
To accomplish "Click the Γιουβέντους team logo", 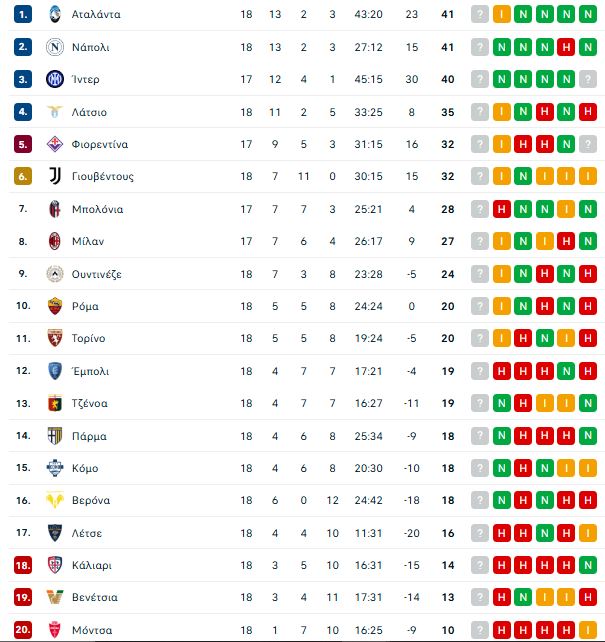I will (x=55, y=176).
